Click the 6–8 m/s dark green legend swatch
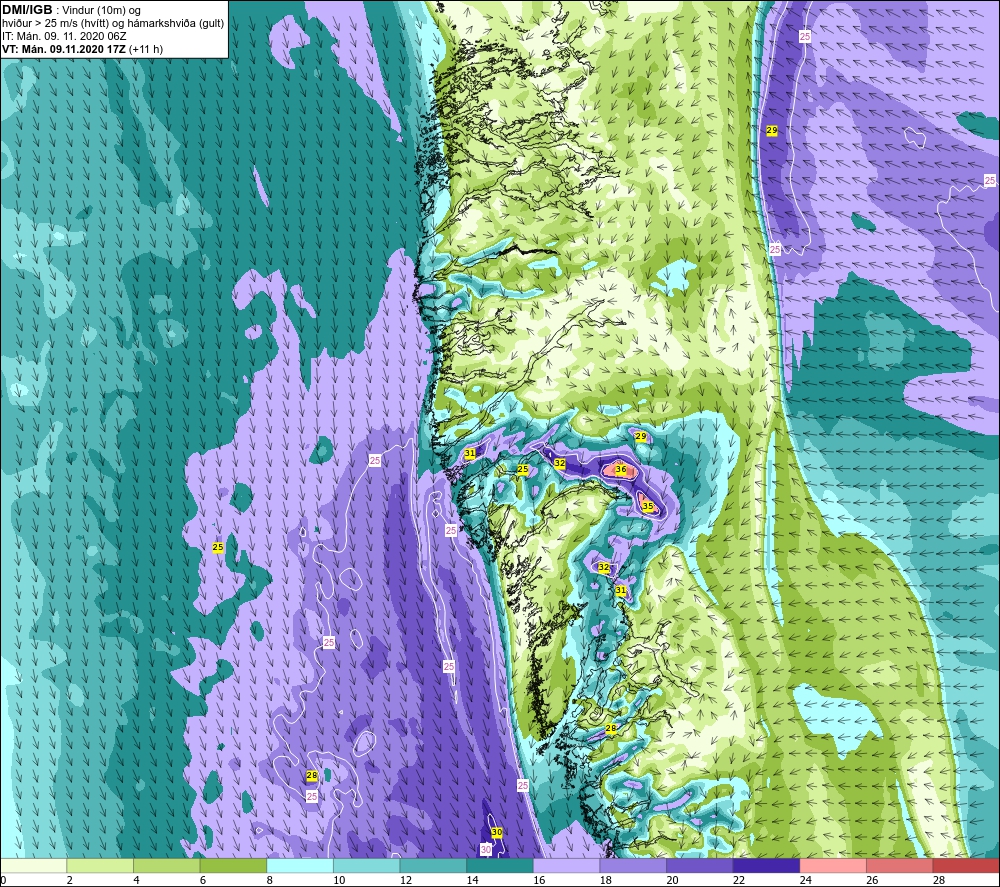 (233, 865)
